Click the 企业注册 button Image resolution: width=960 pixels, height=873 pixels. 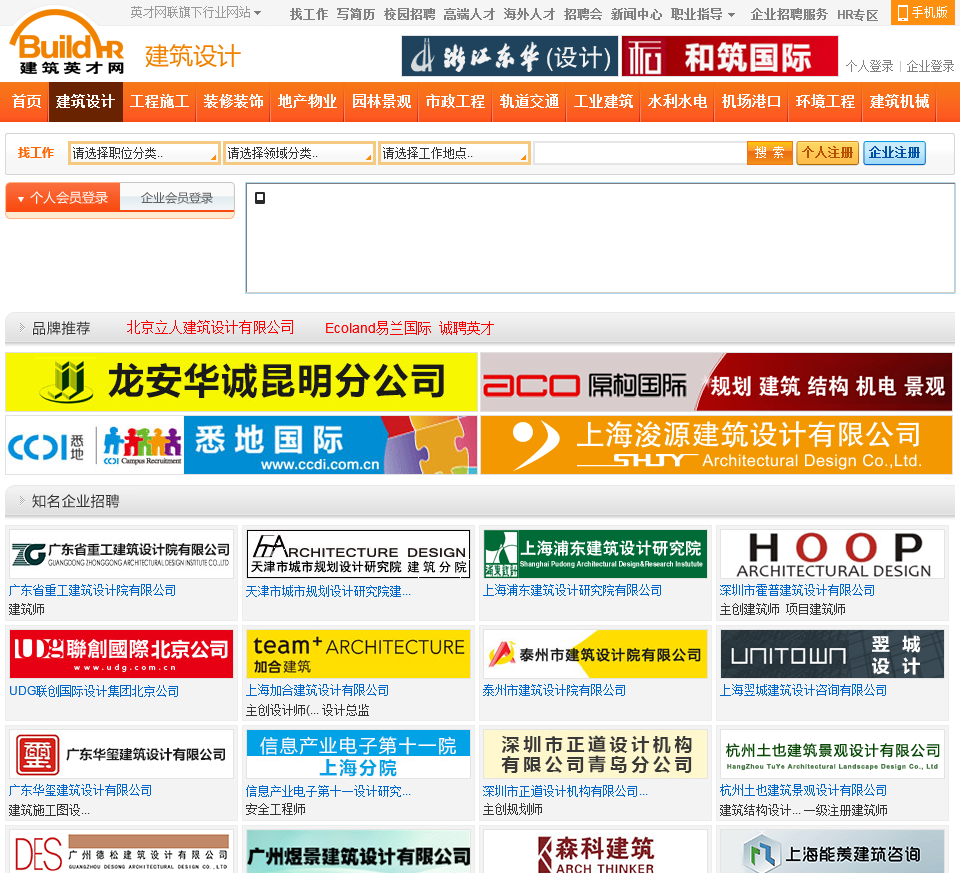(894, 152)
